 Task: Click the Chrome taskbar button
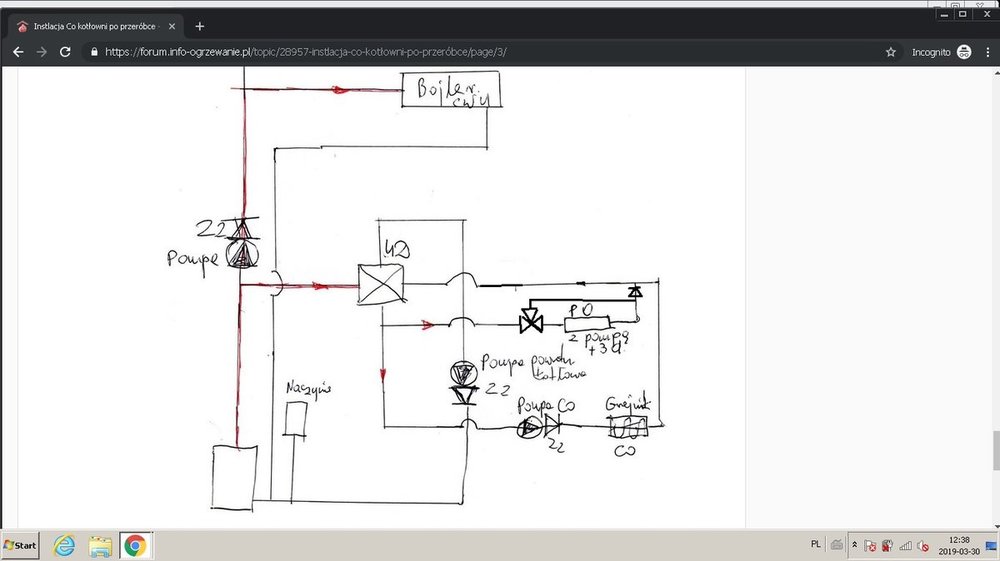pos(135,545)
